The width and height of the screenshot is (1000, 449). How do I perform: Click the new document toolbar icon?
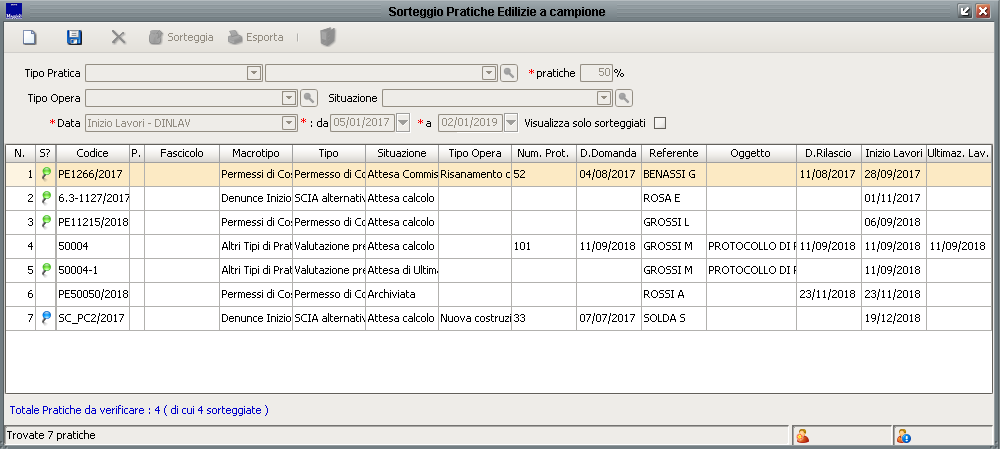click(x=30, y=37)
